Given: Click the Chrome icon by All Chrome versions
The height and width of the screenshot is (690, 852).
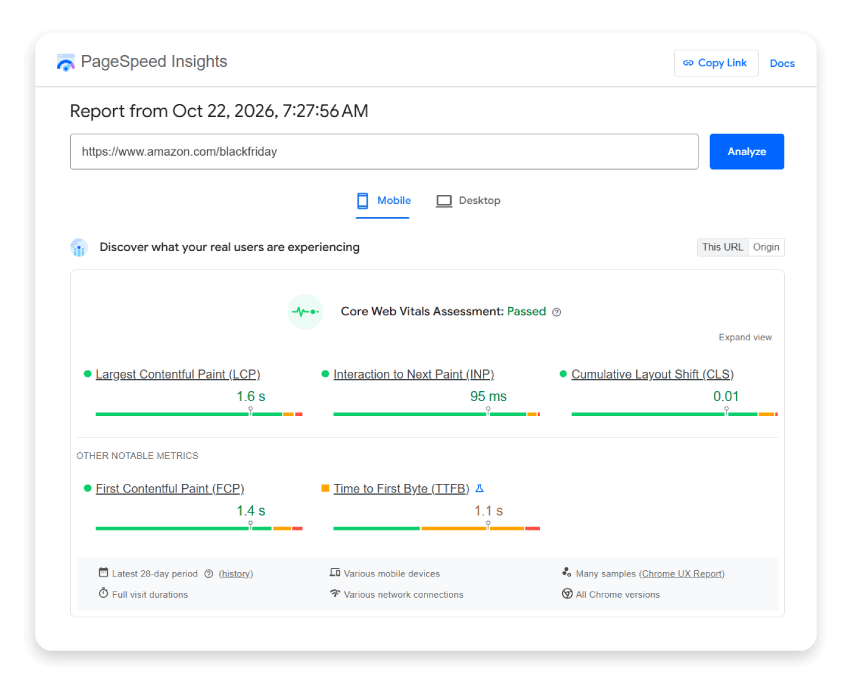Looking at the screenshot, I should click(x=567, y=594).
